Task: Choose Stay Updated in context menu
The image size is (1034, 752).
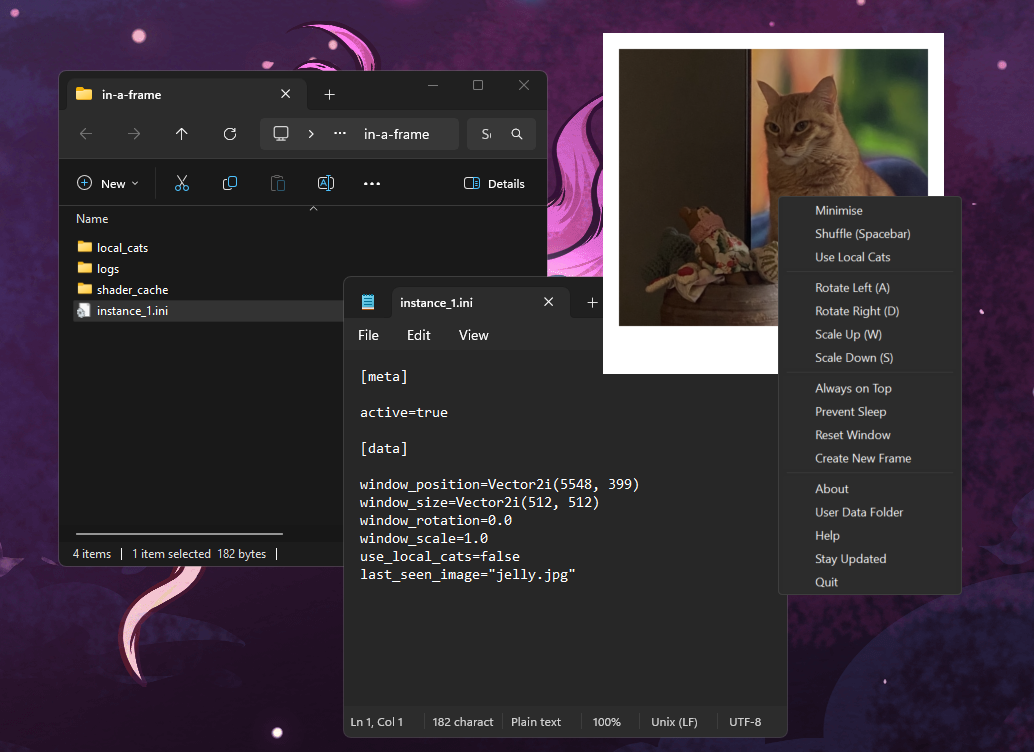Action: [851, 559]
